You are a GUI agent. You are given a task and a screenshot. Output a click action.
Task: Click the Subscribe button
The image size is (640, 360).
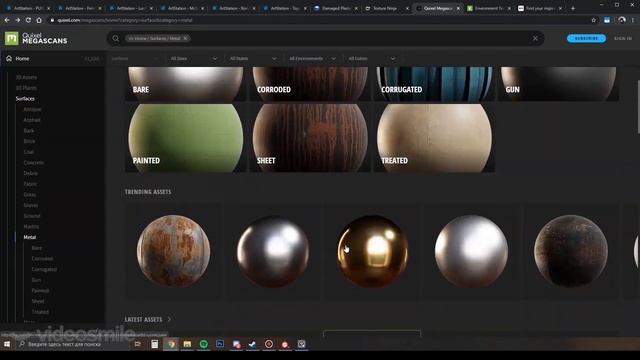pyautogui.click(x=586, y=38)
